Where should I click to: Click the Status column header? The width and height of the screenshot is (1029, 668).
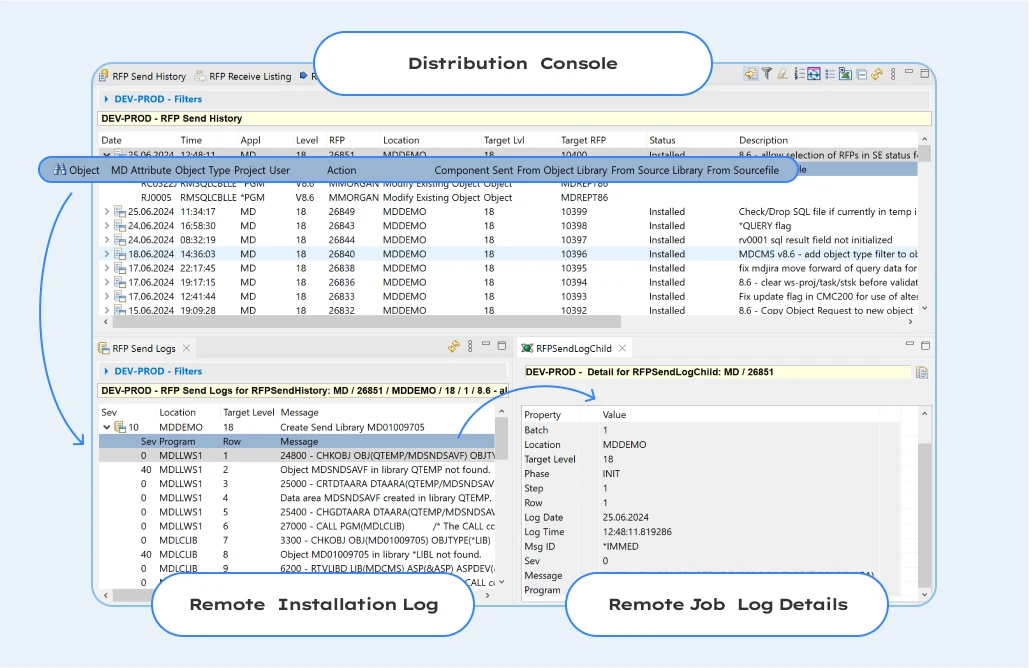pyautogui.click(x=662, y=140)
